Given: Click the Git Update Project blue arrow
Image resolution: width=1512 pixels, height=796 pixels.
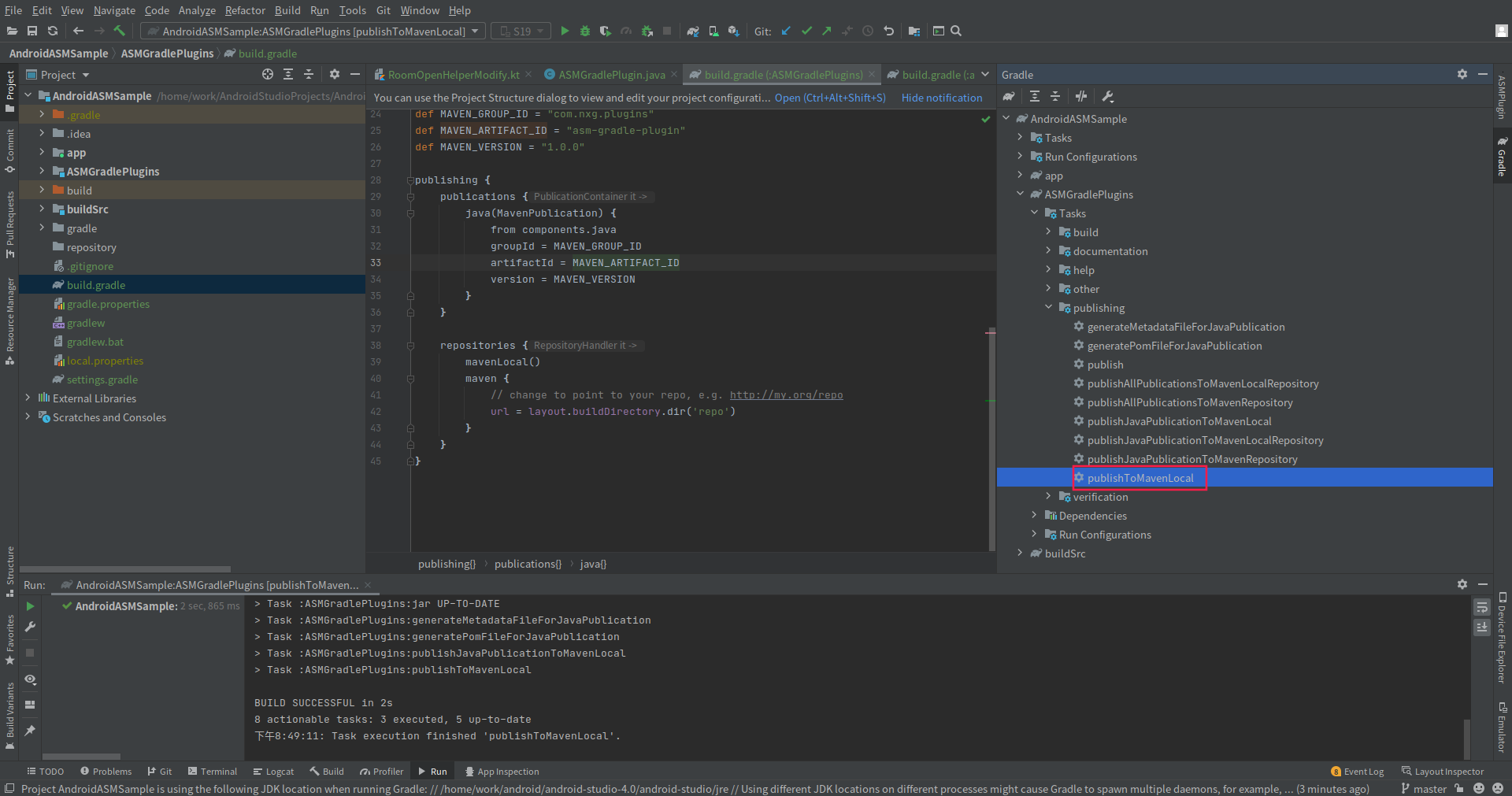Looking at the screenshot, I should 786,31.
